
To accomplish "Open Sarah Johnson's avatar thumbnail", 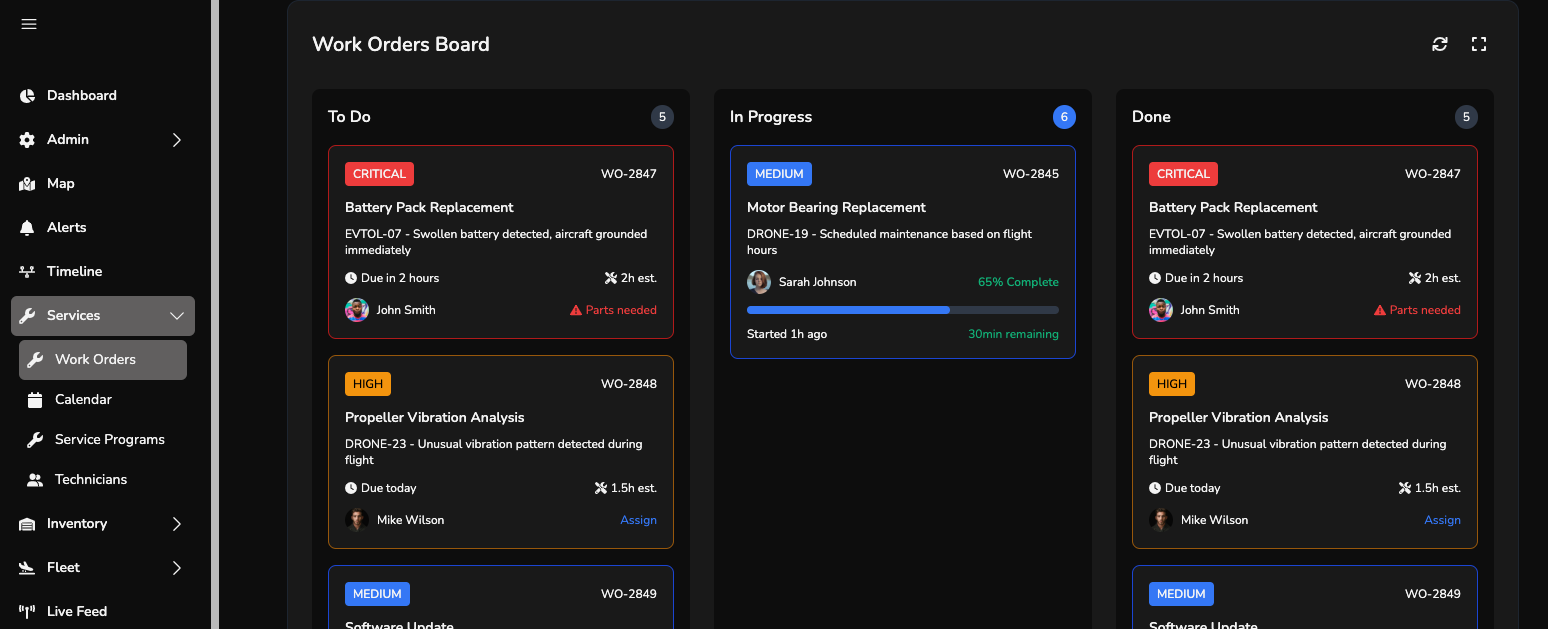I will click(x=759, y=282).
